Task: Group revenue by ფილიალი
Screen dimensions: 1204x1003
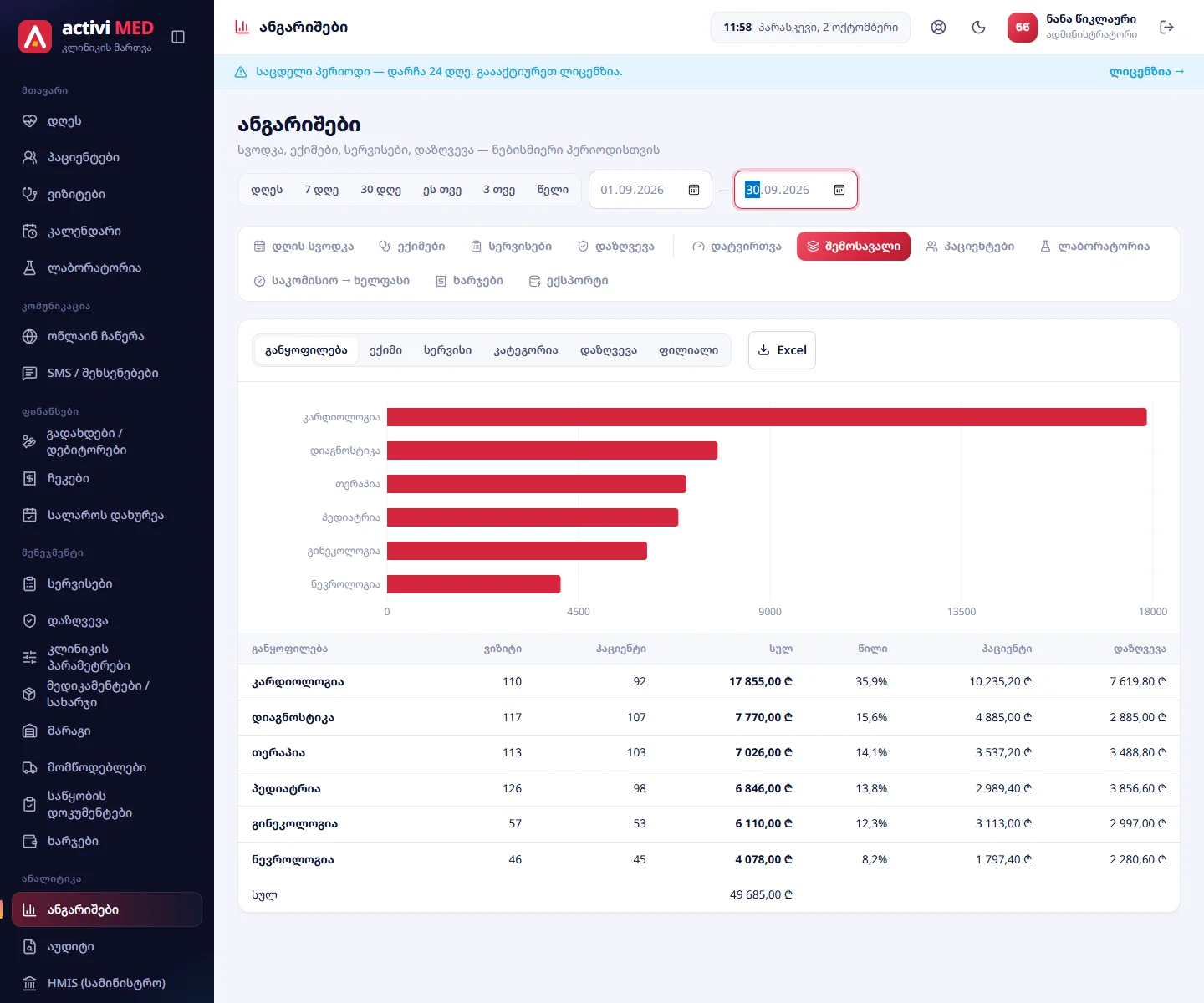Action: (689, 350)
